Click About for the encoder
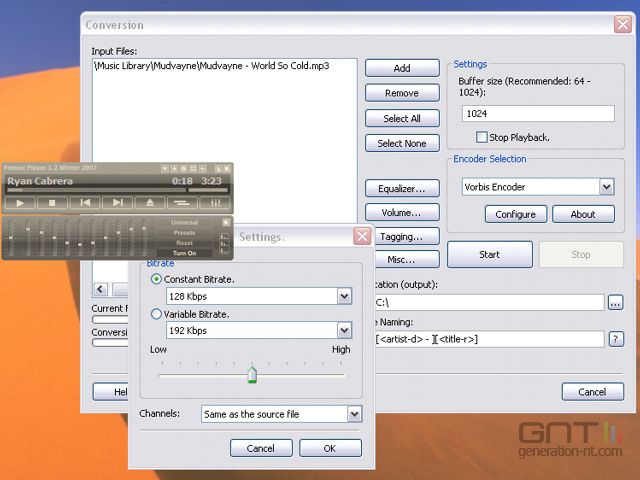 click(583, 214)
